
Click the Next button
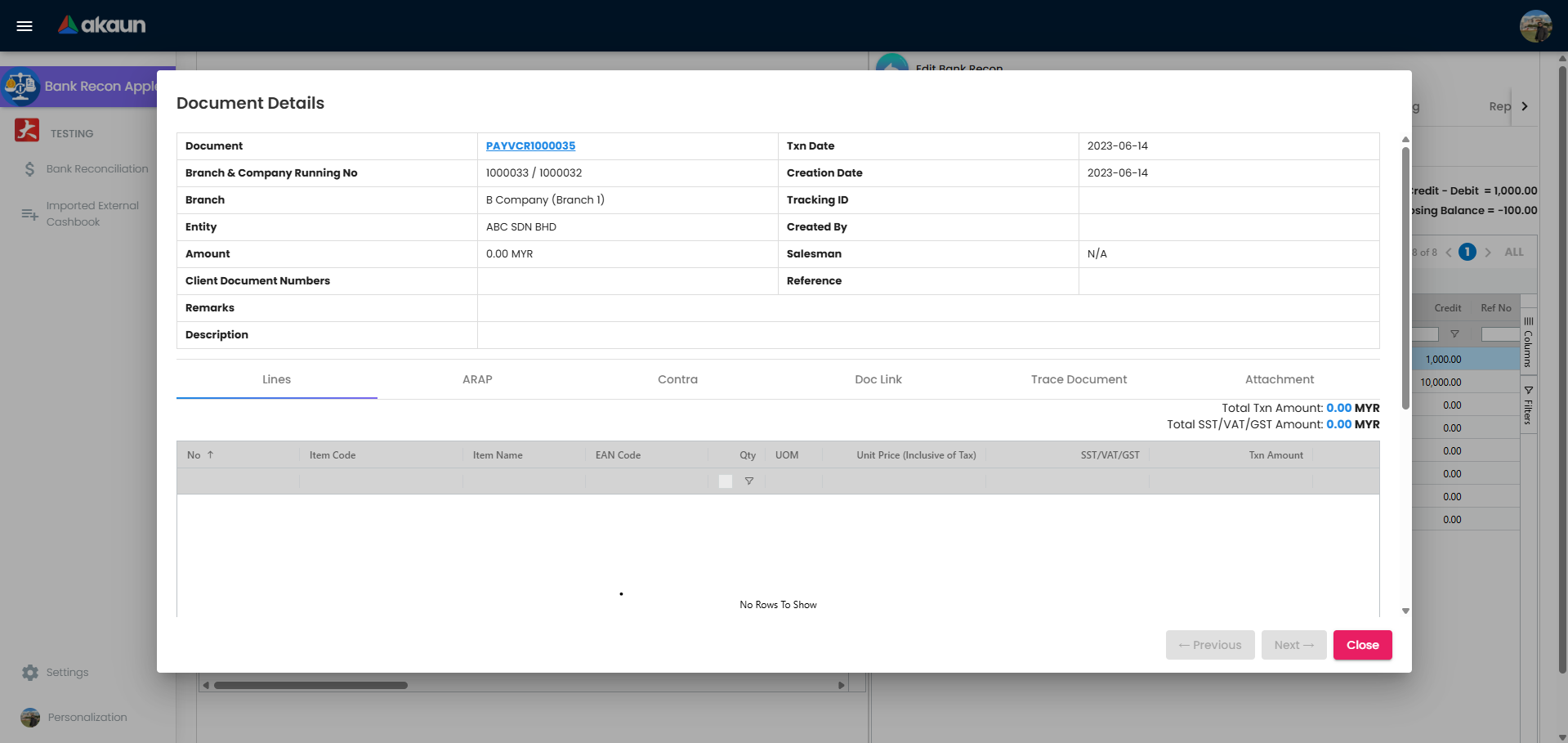point(1294,645)
